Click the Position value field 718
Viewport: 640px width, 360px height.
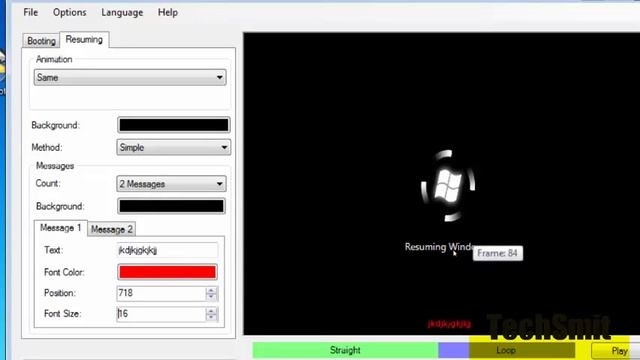click(161, 293)
